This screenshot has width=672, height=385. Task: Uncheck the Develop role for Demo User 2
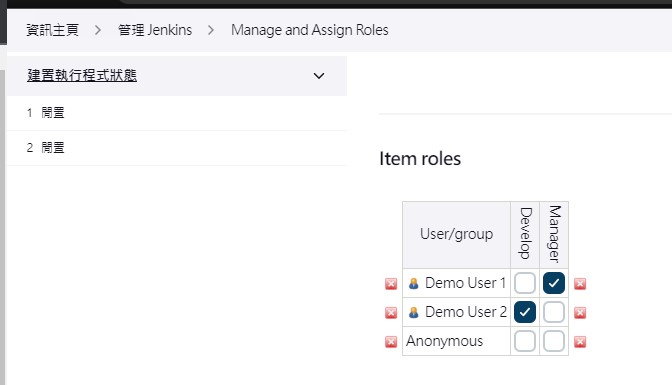click(x=525, y=312)
